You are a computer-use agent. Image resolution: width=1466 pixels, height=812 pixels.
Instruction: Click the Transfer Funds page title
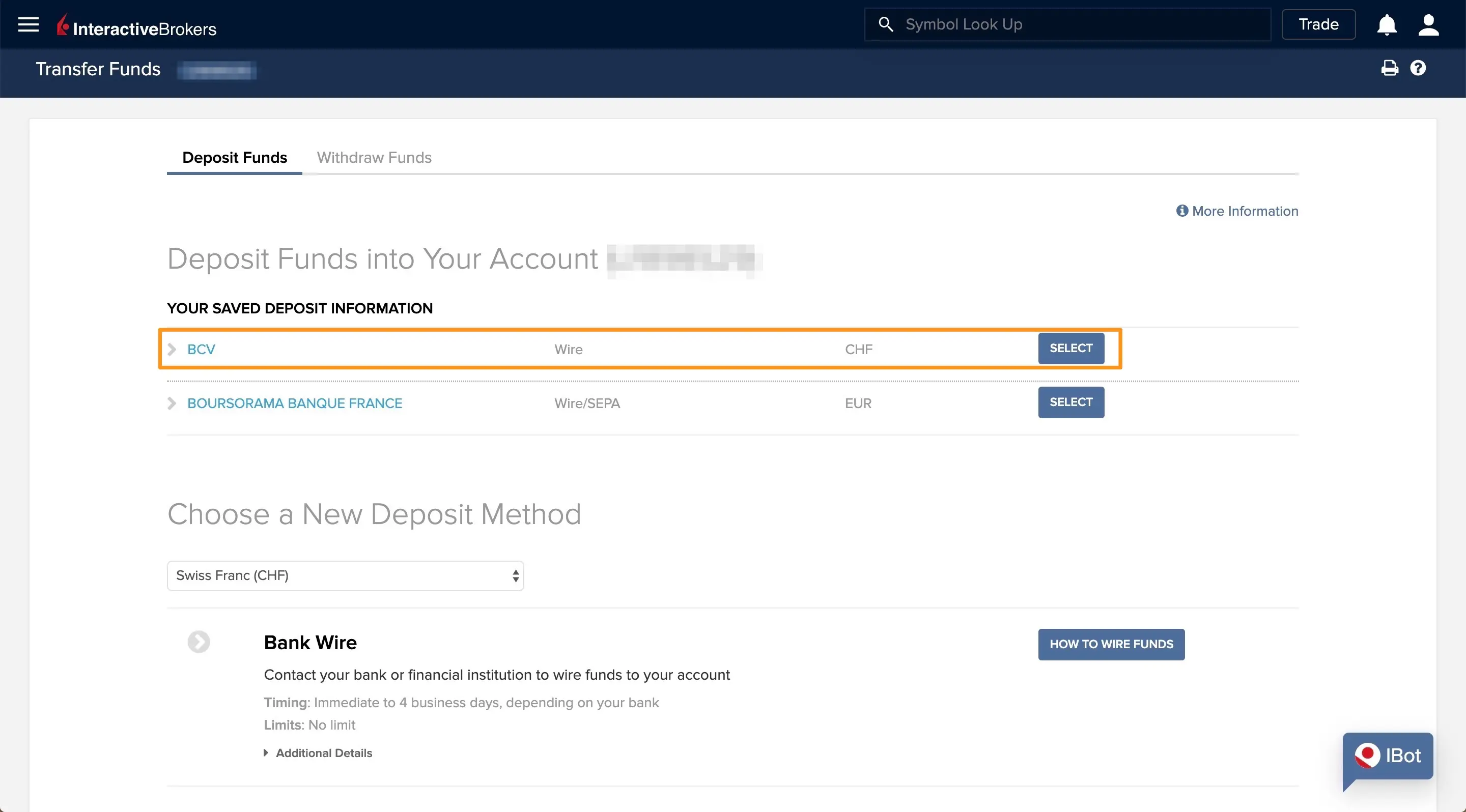(x=98, y=69)
